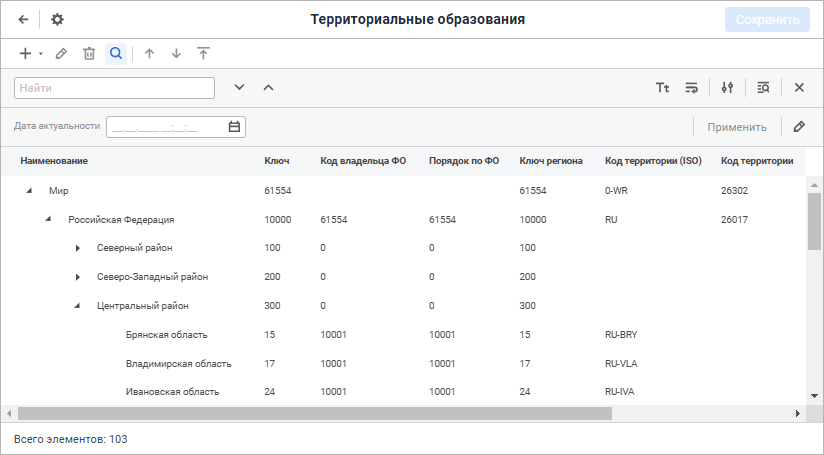Click into the Найти search field
This screenshot has height=455, width=824.
pyautogui.click(x=114, y=88)
